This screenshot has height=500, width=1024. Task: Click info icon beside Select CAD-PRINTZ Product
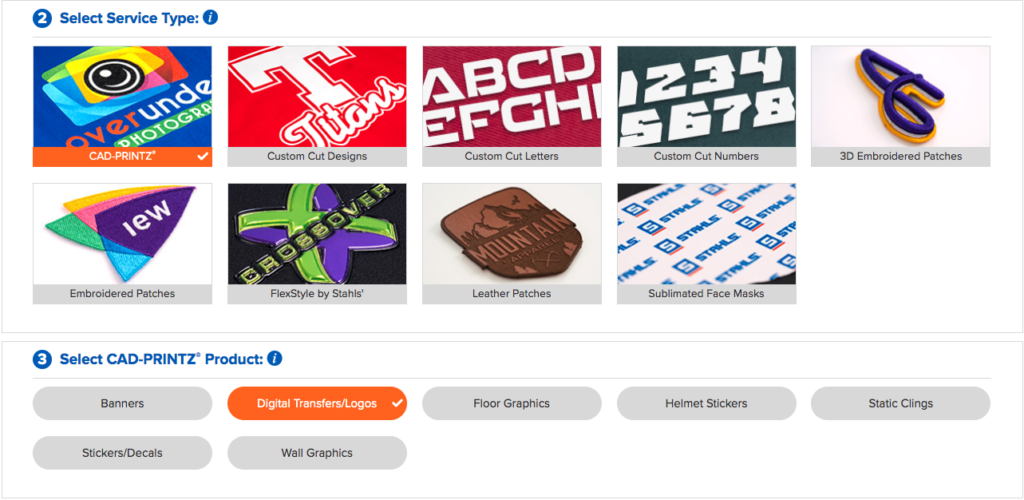pyautogui.click(x=275, y=358)
